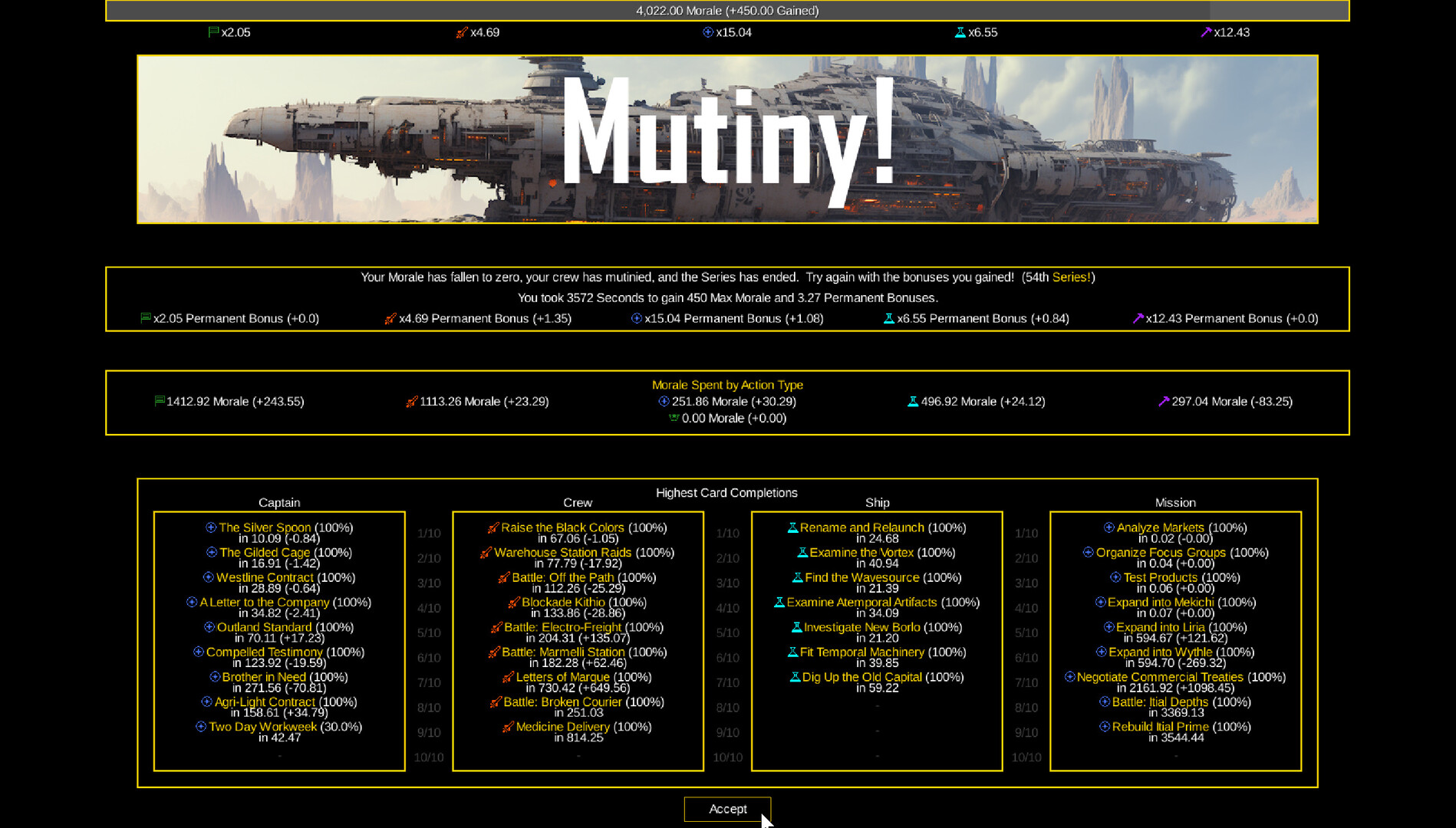The width and height of the screenshot is (1456, 828).
Task: Click the green flag multiplier icon at top
Action: [213, 32]
